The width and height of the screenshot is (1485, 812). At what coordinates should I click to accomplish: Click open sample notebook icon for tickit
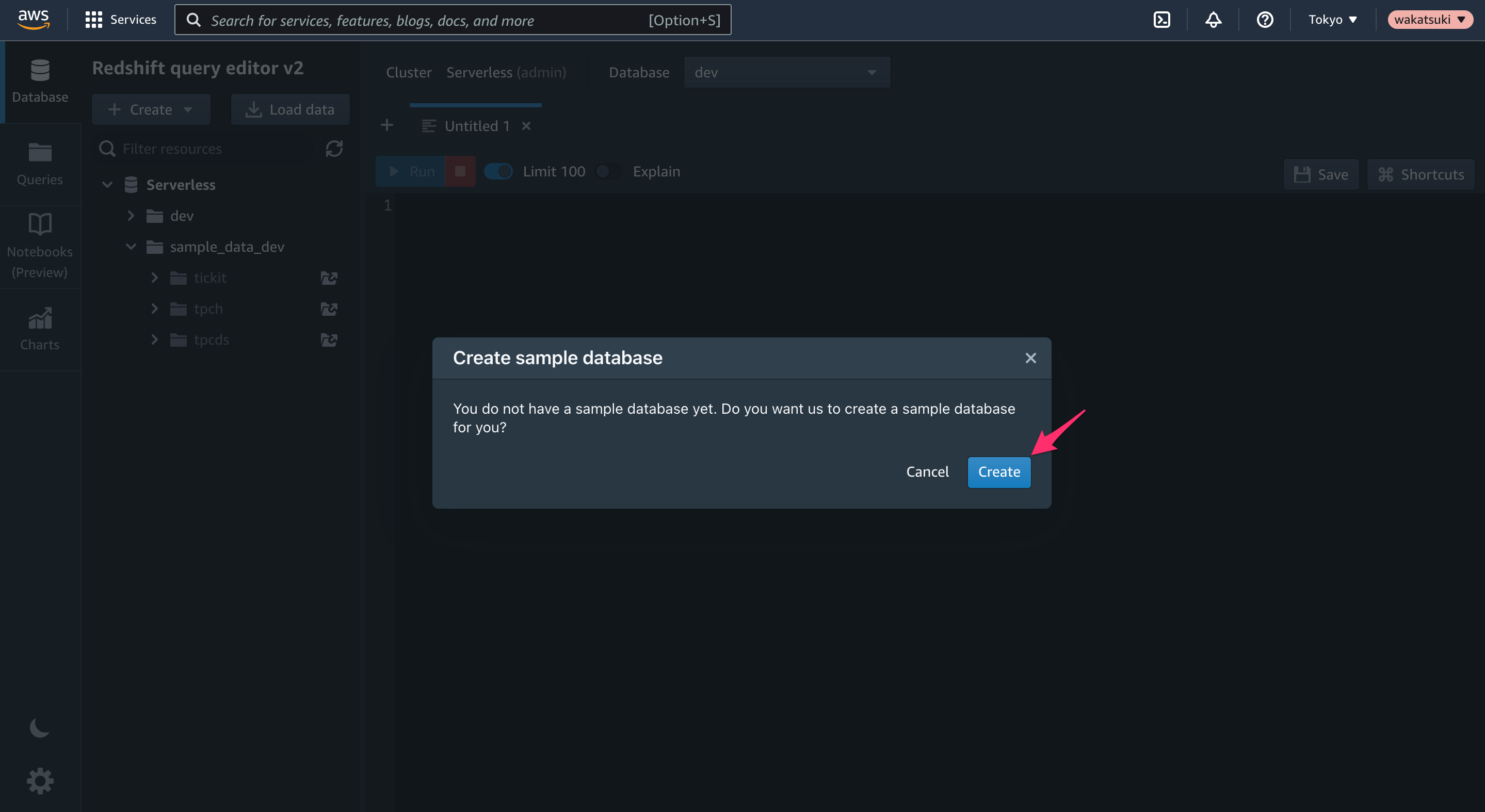click(329, 279)
